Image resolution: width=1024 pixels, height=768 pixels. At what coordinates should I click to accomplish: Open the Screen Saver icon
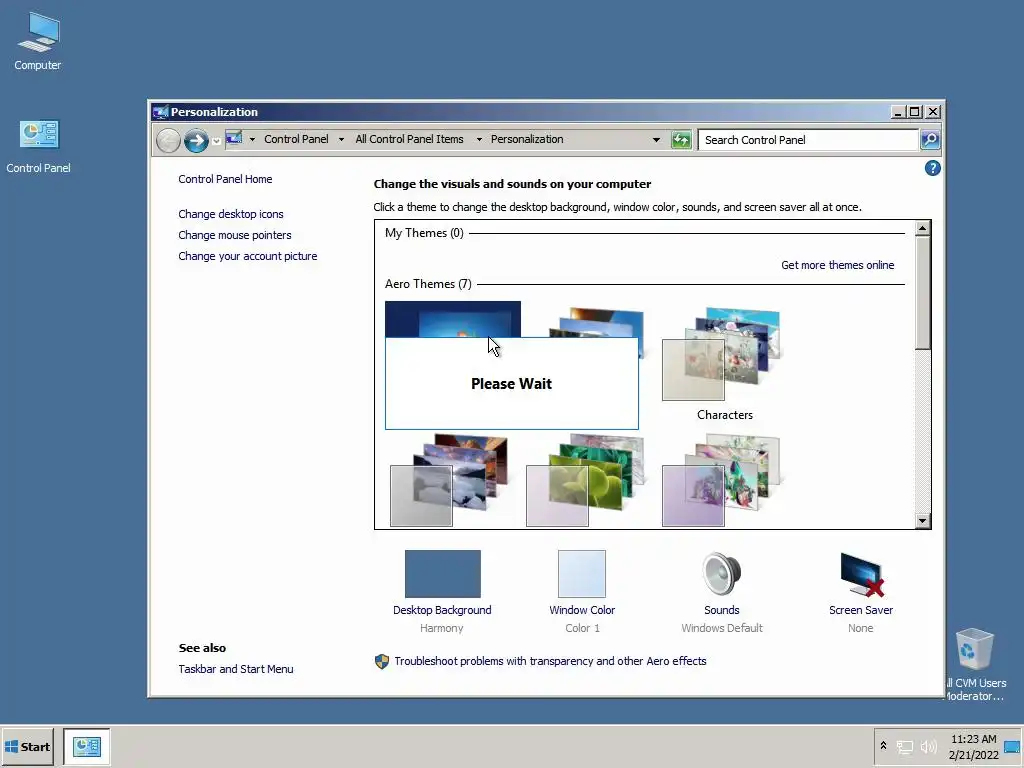(861, 573)
